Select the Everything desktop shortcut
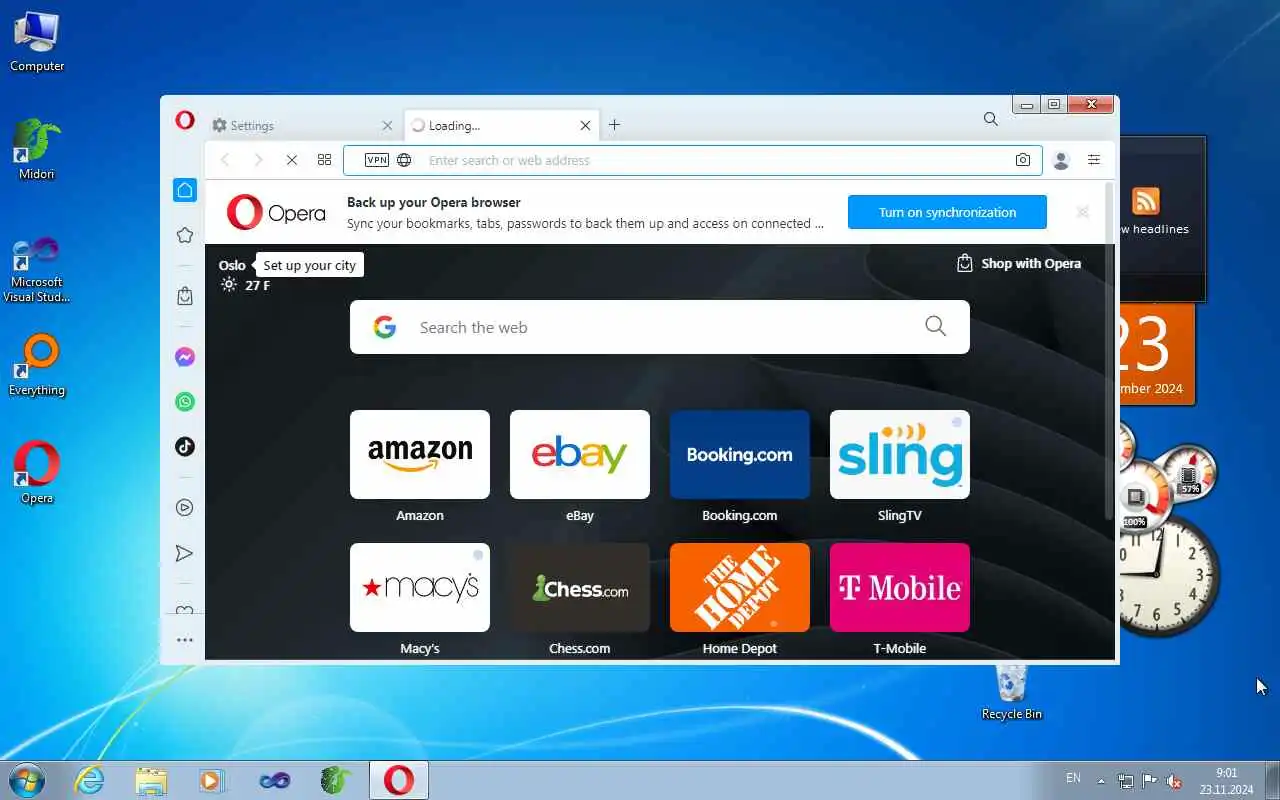The image size is (1280, 800). pyautogui.click(x=37, y=365)
